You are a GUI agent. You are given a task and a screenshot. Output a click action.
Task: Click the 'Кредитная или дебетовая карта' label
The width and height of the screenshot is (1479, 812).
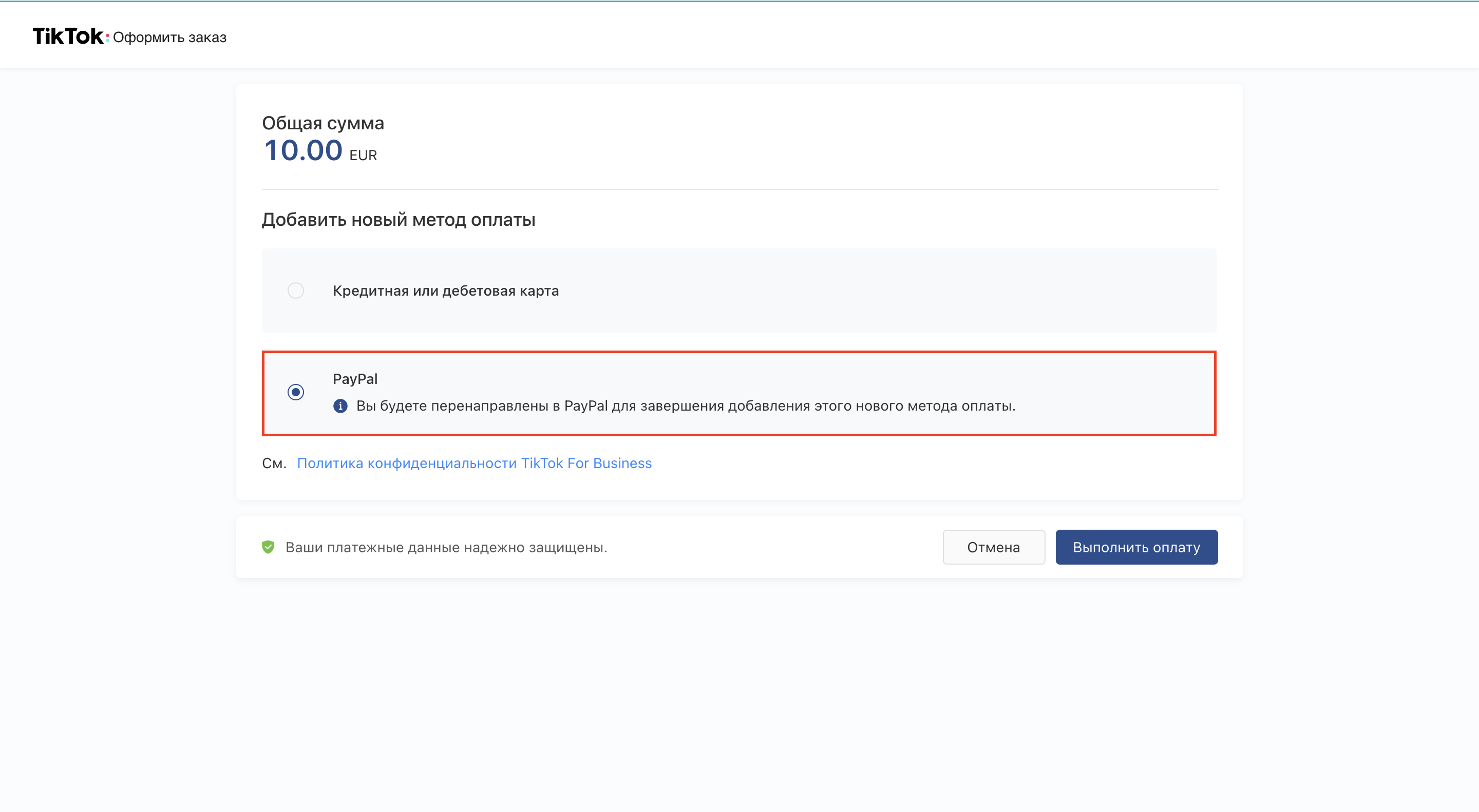[446, 291]
